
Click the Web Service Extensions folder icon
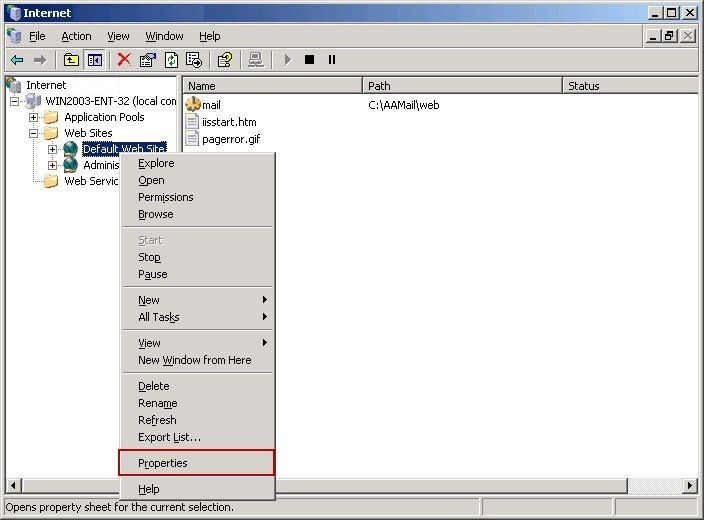tap(51, 181)
